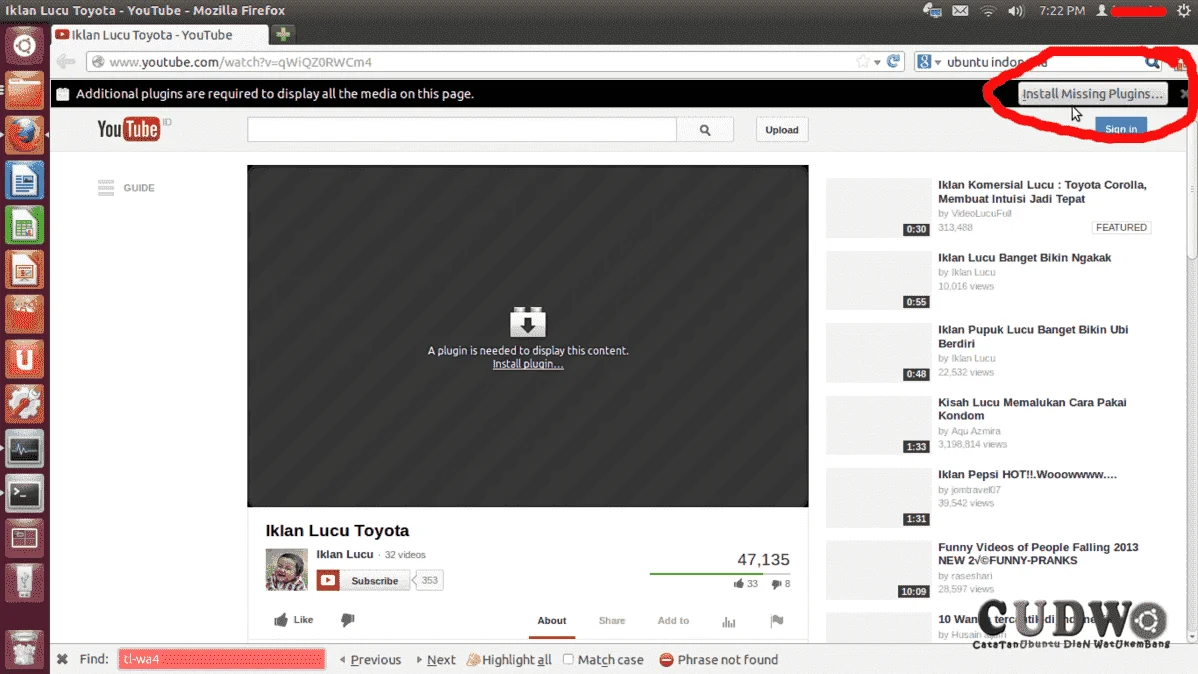Click the 32 videos link
Screen dimensions: 1198x674
405,555
